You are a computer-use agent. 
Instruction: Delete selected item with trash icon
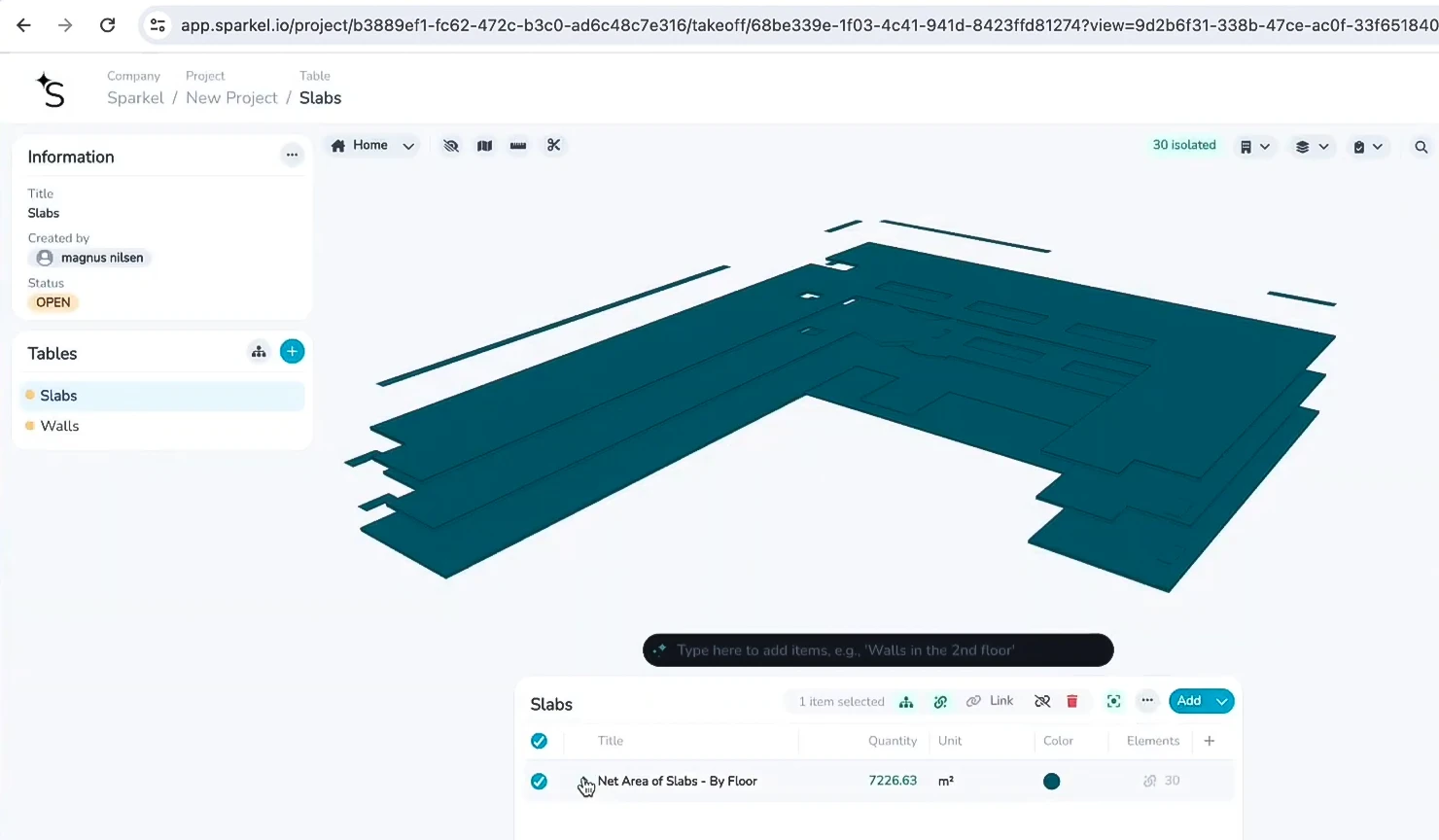point(1072,701)
